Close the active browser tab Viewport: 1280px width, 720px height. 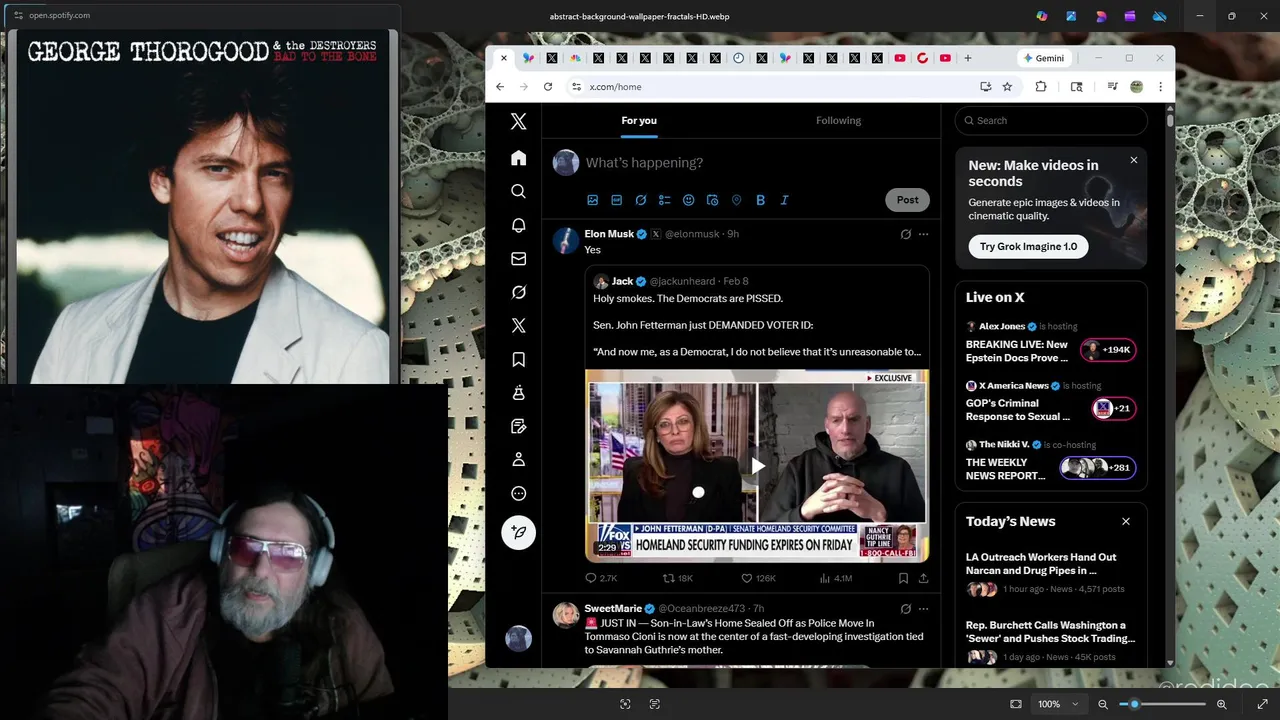point(504,58)
